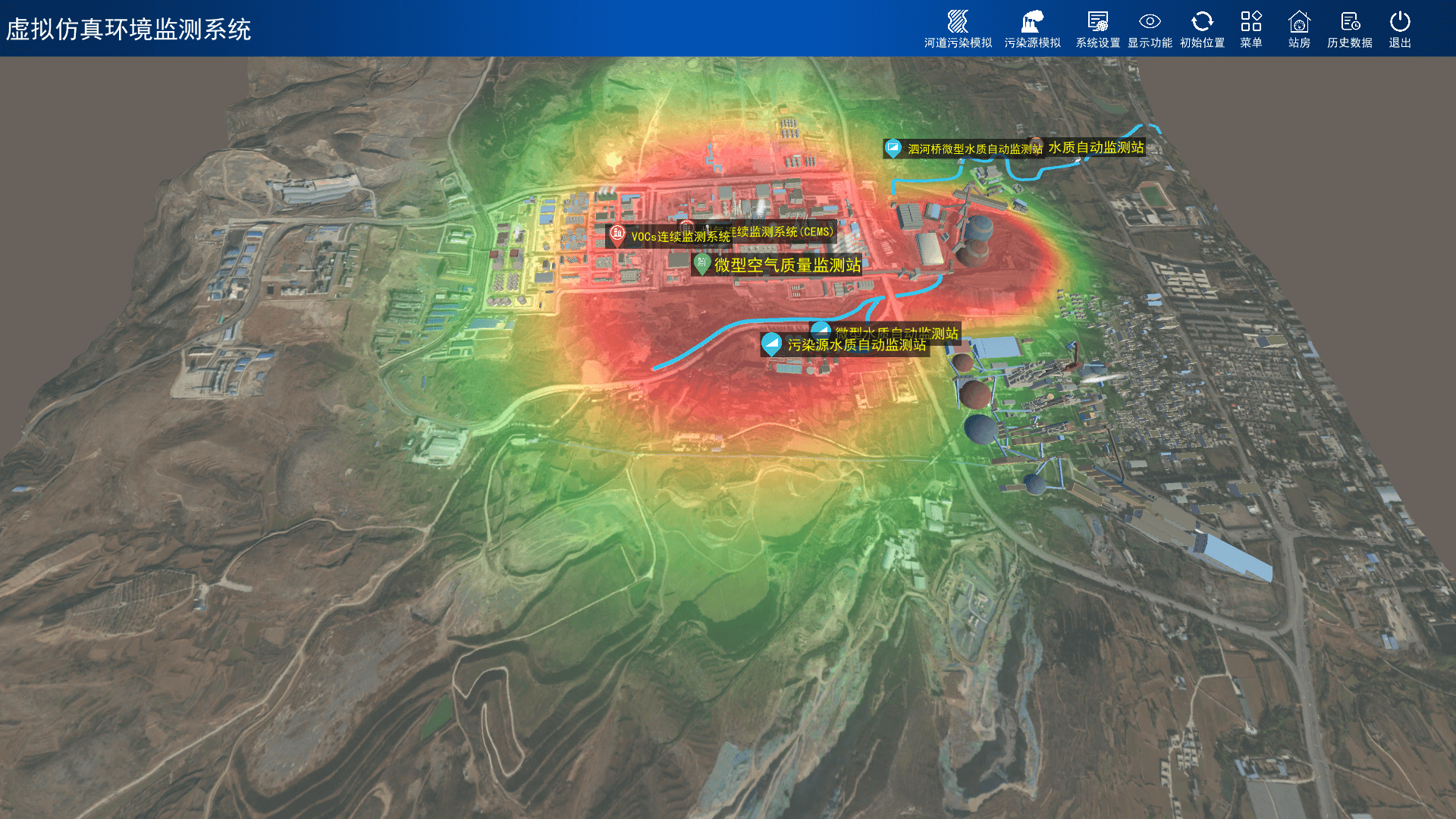Viewport: 1456px width, 819px height.
Task: Click the 退出 power exit button
Action: [x=1400, y=30]
